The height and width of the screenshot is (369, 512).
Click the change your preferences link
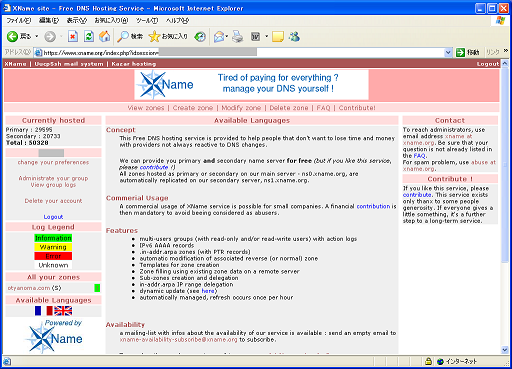click(53, 162)
